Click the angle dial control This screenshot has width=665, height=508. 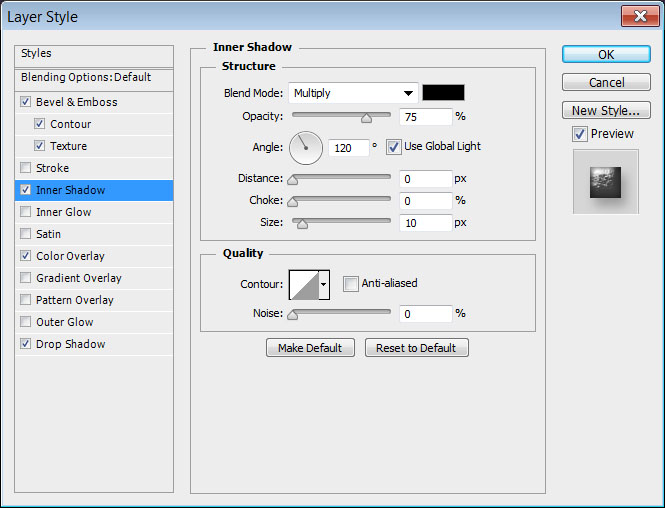pyautogui.click(x=306, y=148)
